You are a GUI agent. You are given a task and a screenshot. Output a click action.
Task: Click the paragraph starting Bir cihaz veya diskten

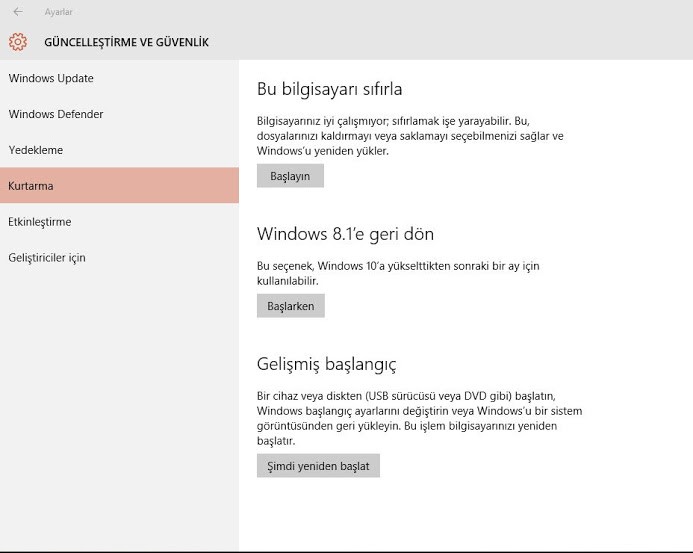point(419,418)
